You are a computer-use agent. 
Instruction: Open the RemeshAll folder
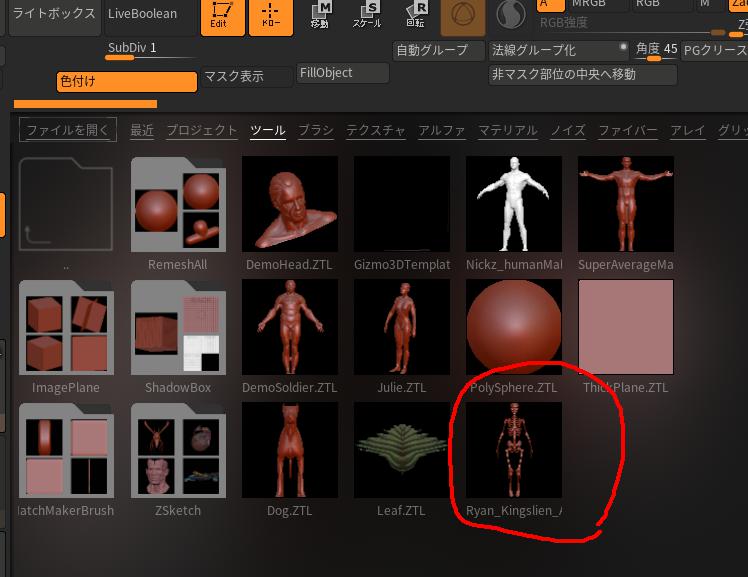pyautogui.click(x=178, y=205)
